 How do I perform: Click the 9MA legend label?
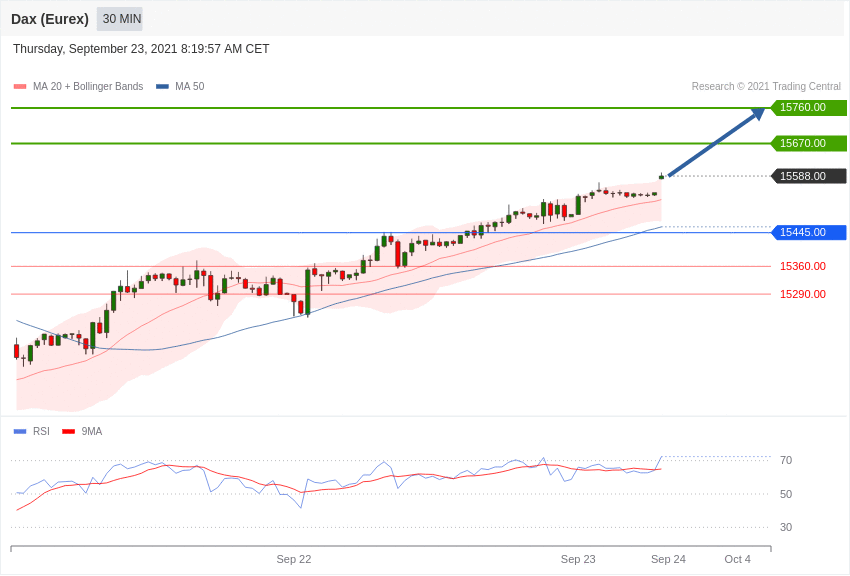coord(92,431)
